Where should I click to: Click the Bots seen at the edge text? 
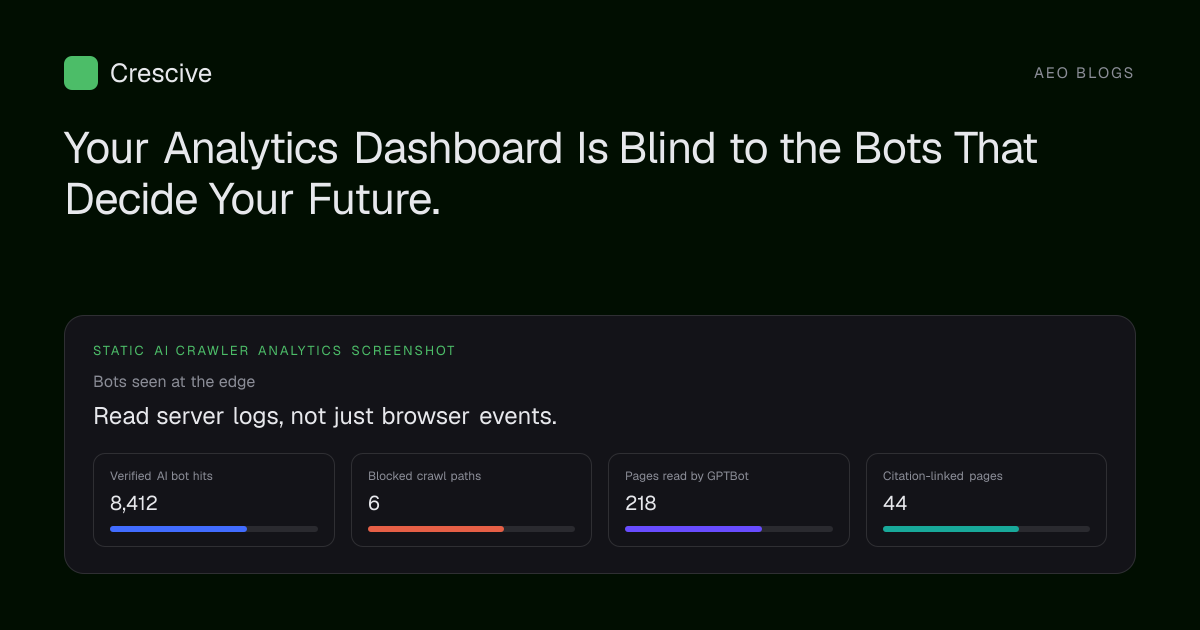pyautogui.click(x=174, y=381)
